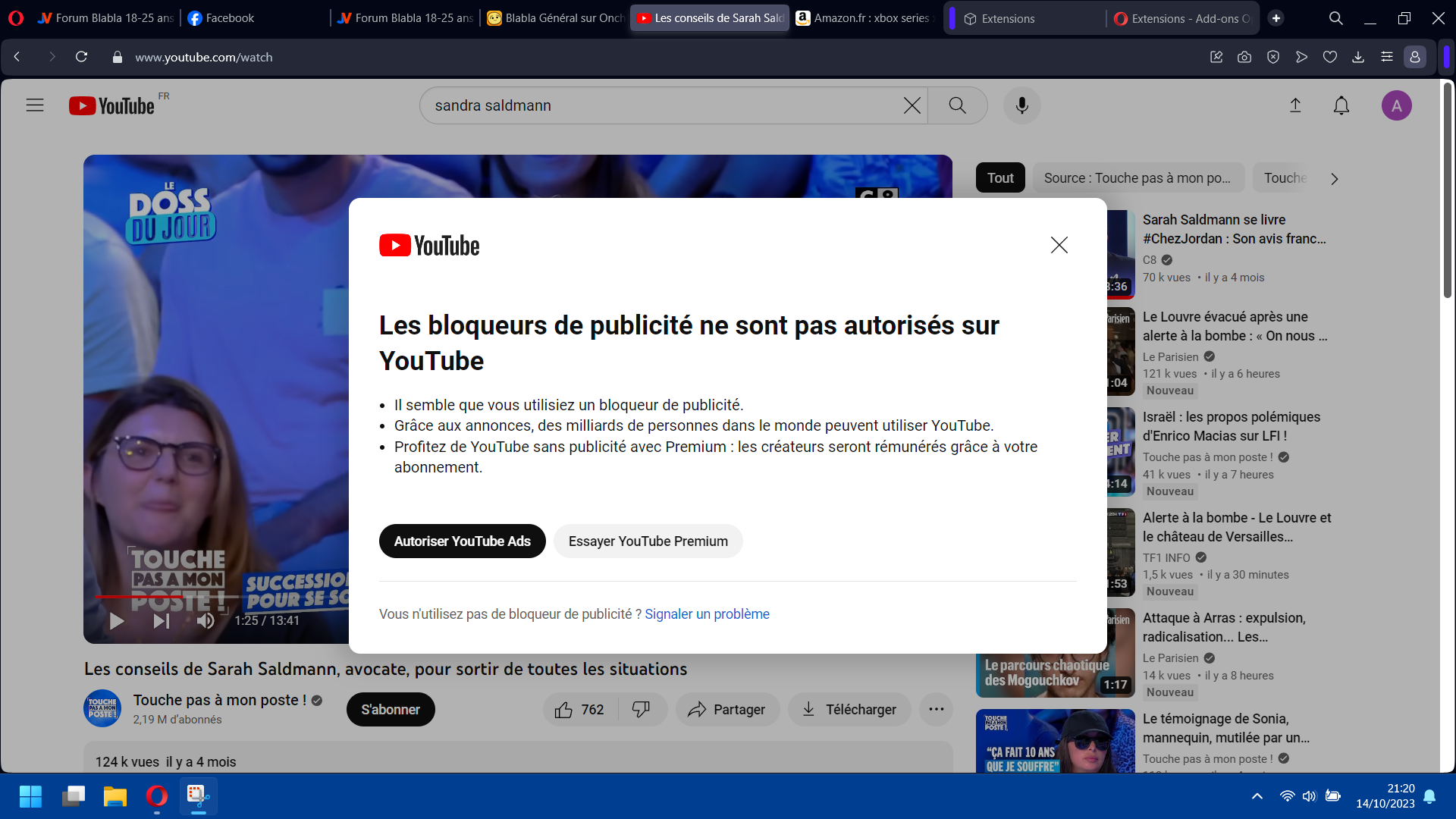Open File Explorer from the taskbar
Viewport: 1456px width, 819px height.
[115, 796]
